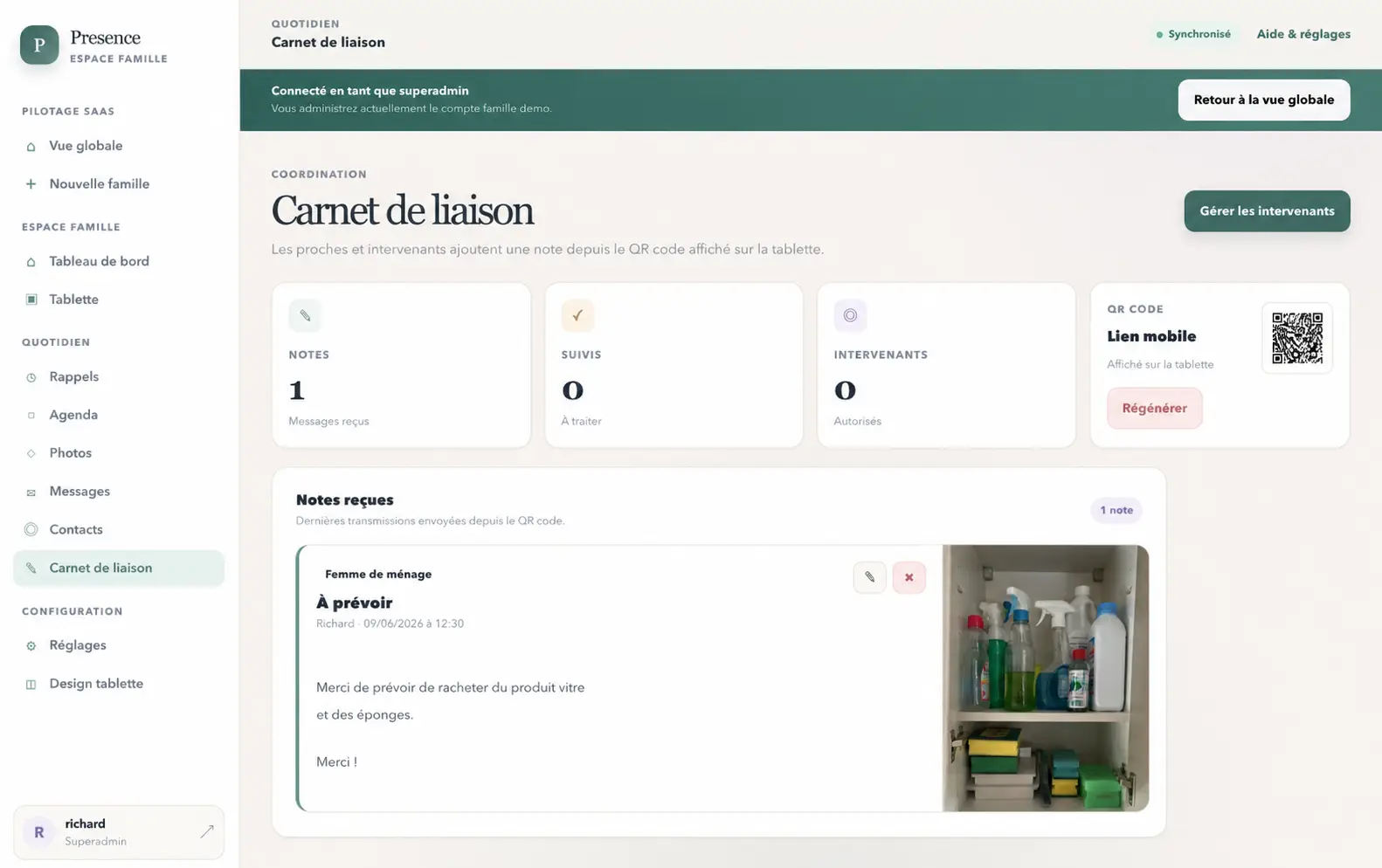1382x868 pixels.
Task: Click the Gérer les intervenants button
Action: pyautogui.click(x=1267, y=211)
